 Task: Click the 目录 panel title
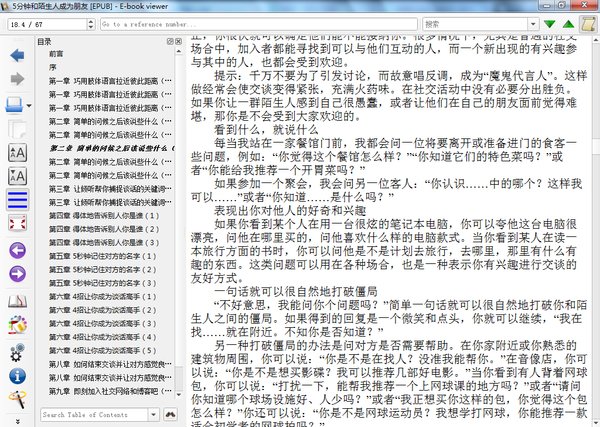pos(44,41)
